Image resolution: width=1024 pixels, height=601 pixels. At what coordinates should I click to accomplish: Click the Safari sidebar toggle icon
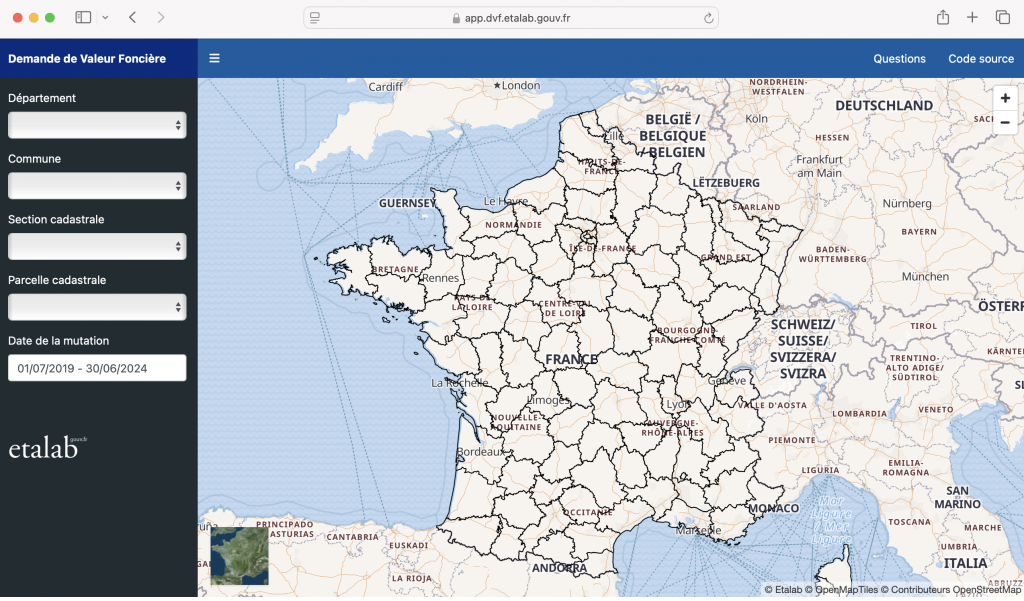pyautogui.click(x=83, y=18)
